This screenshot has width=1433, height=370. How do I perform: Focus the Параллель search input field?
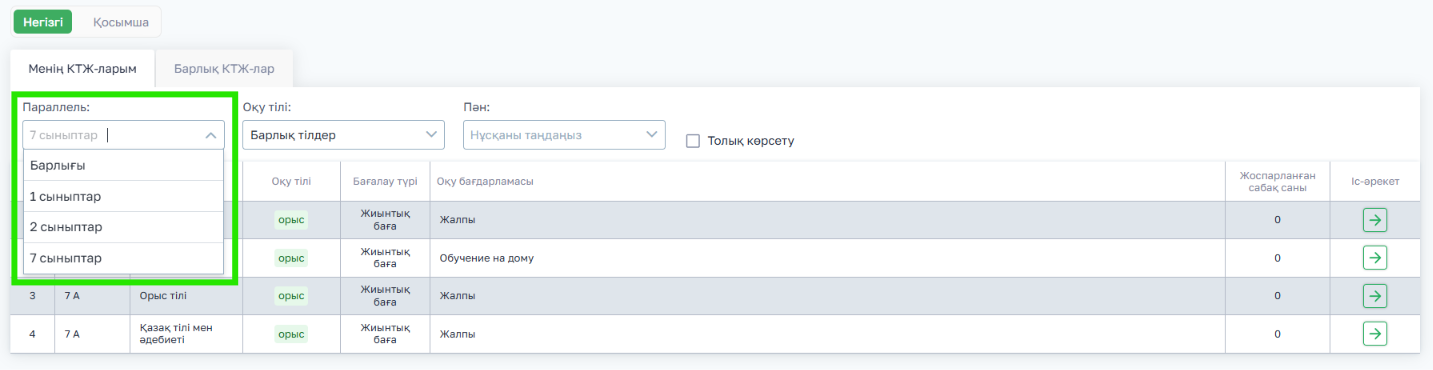pos(110,135)
